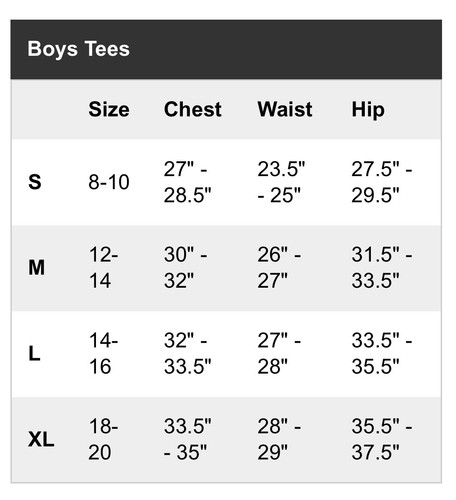Select the Hip column header

point(368,110)
